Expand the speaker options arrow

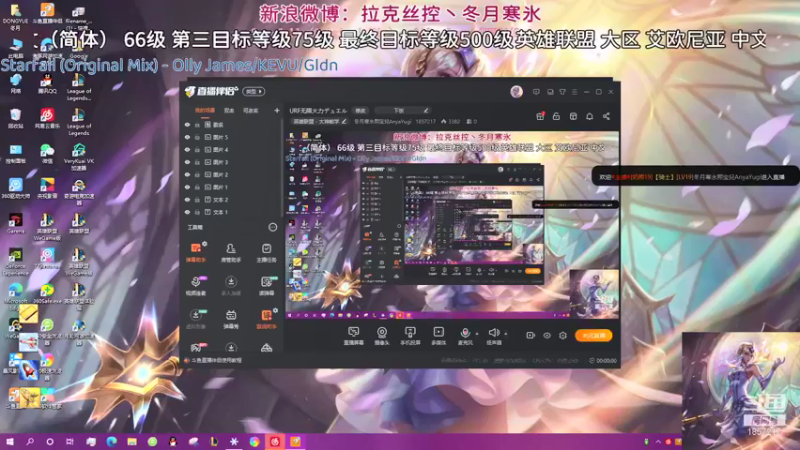click(x=506, y=334)
